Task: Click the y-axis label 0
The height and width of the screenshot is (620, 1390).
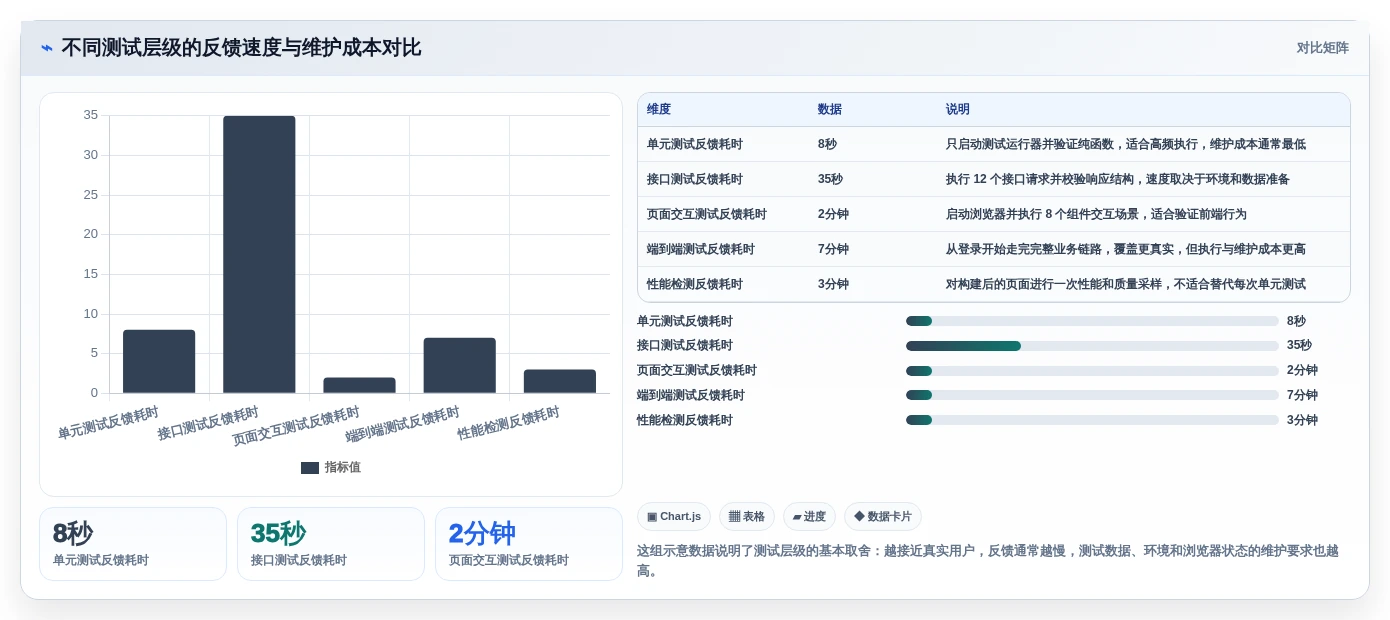Action: pyautogui.click(x=94, y=393)
